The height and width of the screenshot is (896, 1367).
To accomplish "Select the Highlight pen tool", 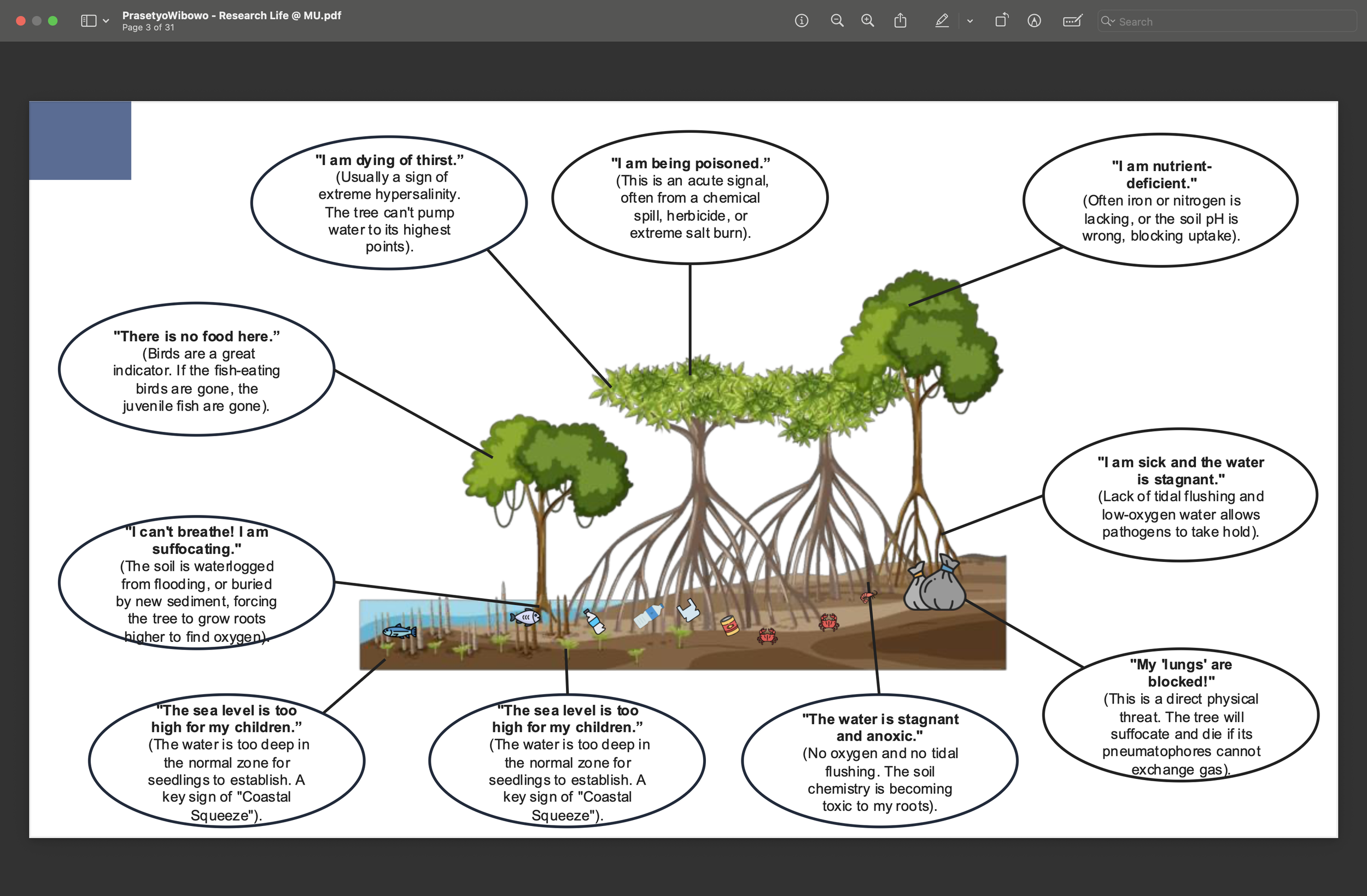I will [x=942, y=21].
